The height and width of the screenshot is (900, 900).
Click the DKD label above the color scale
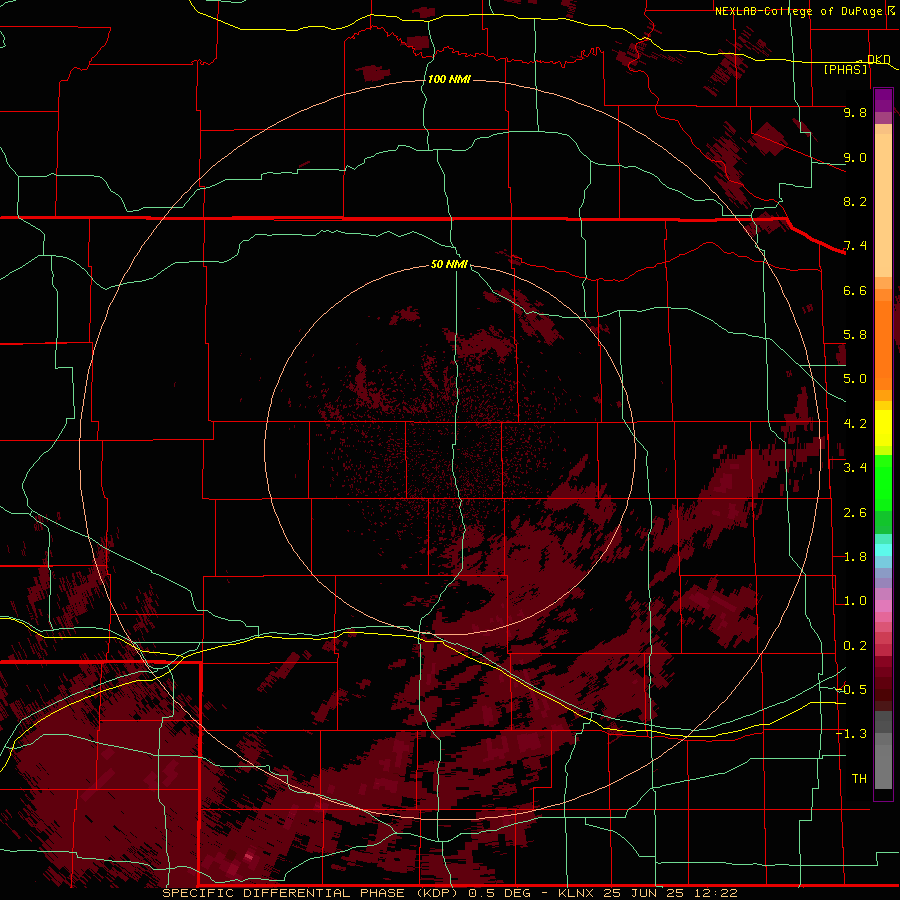click(x=878, y=59)
